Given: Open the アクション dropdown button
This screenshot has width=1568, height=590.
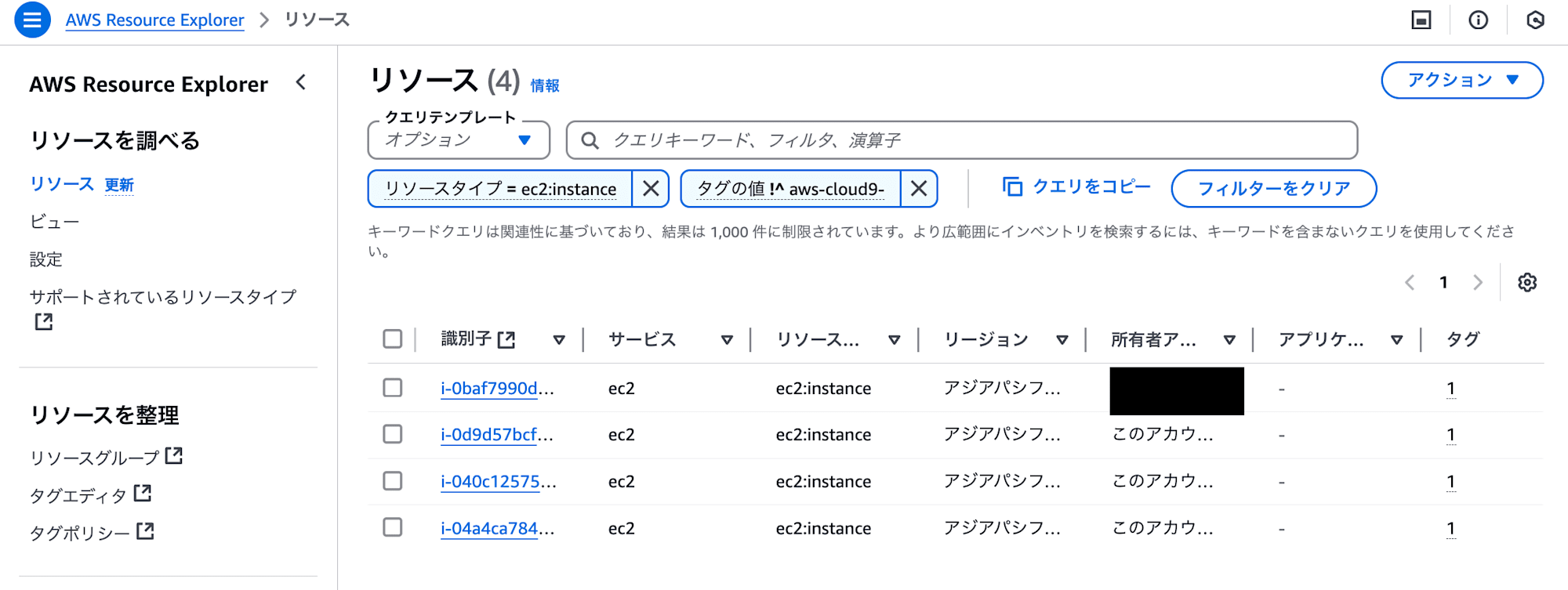Looking at the screenshot, I should [1462, 80].
